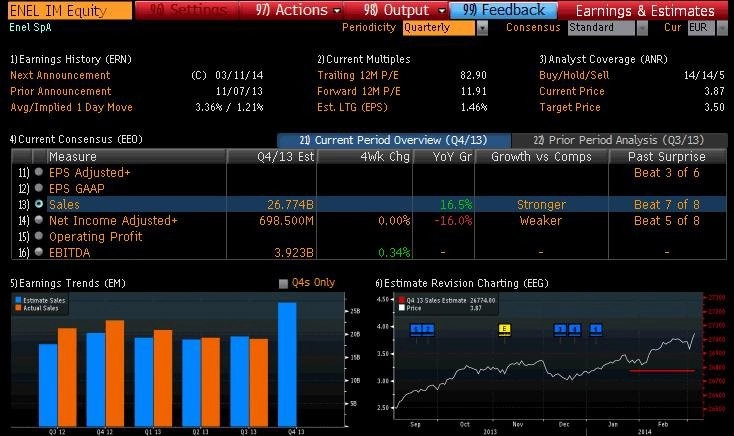Click the blue Estimate Sales legend swatch

[x=18, y=300]
